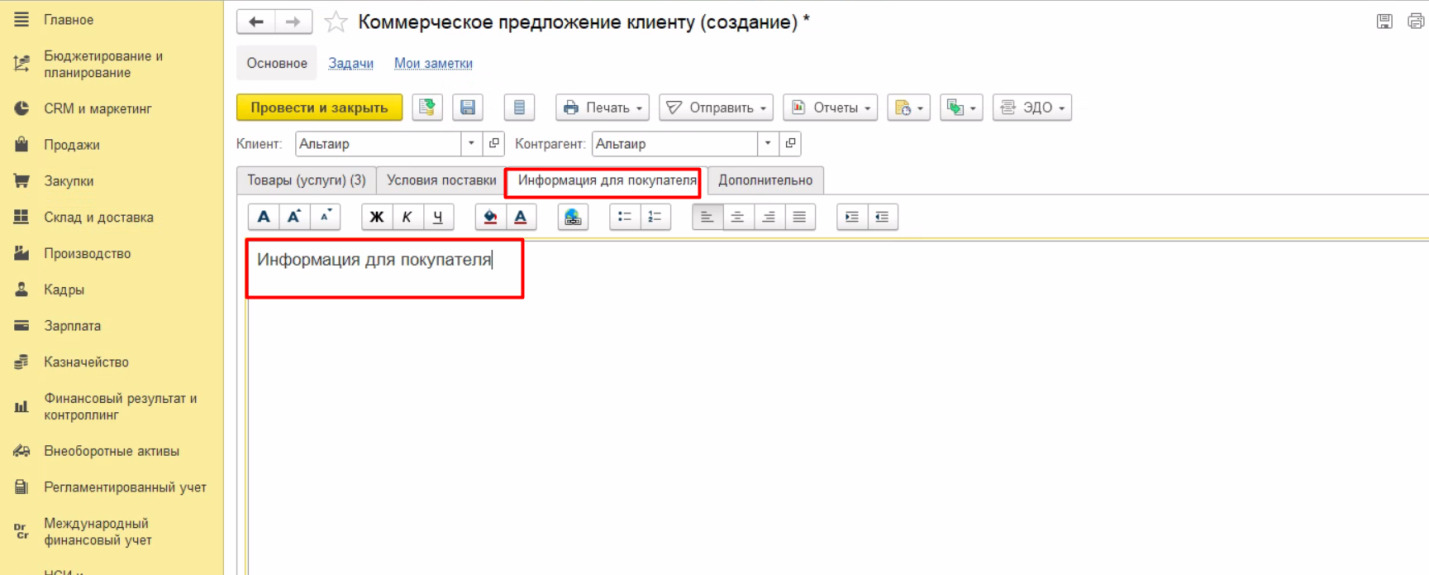Add document to favorites star
1429x575 pixels.
tap(336, 22)
